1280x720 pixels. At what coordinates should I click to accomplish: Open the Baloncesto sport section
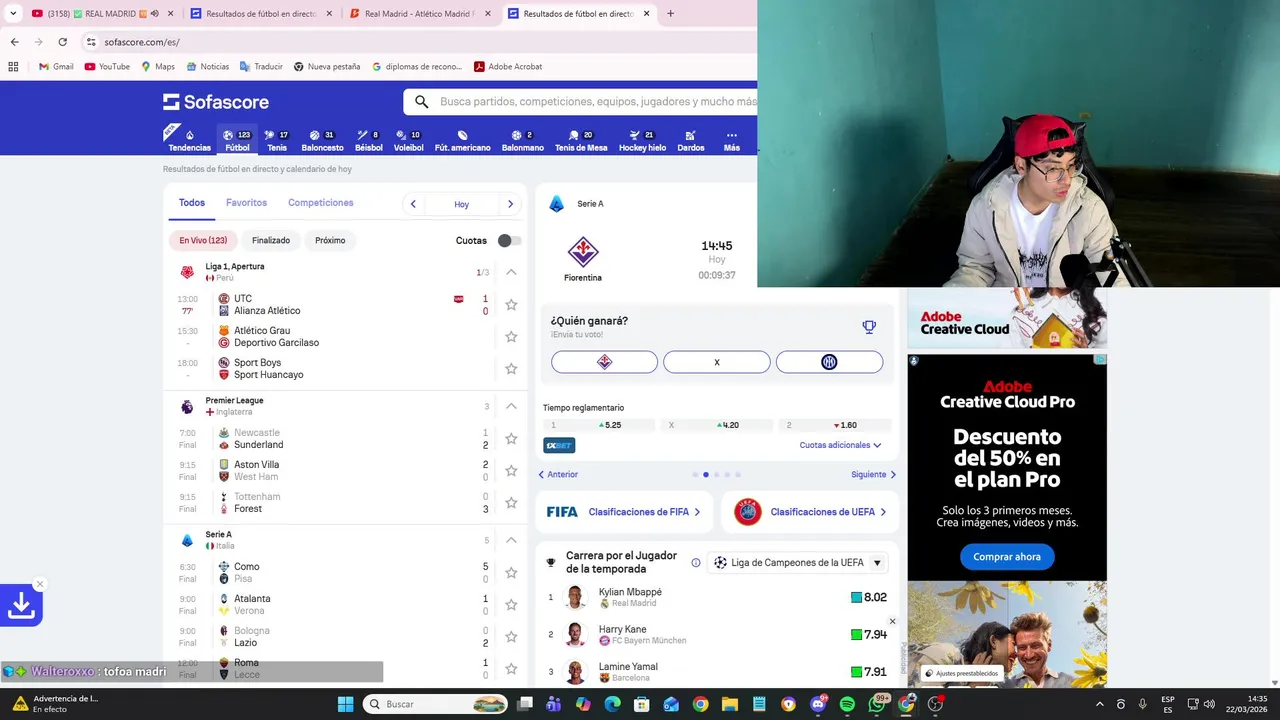pyautogui.click(x=322, y=140)
